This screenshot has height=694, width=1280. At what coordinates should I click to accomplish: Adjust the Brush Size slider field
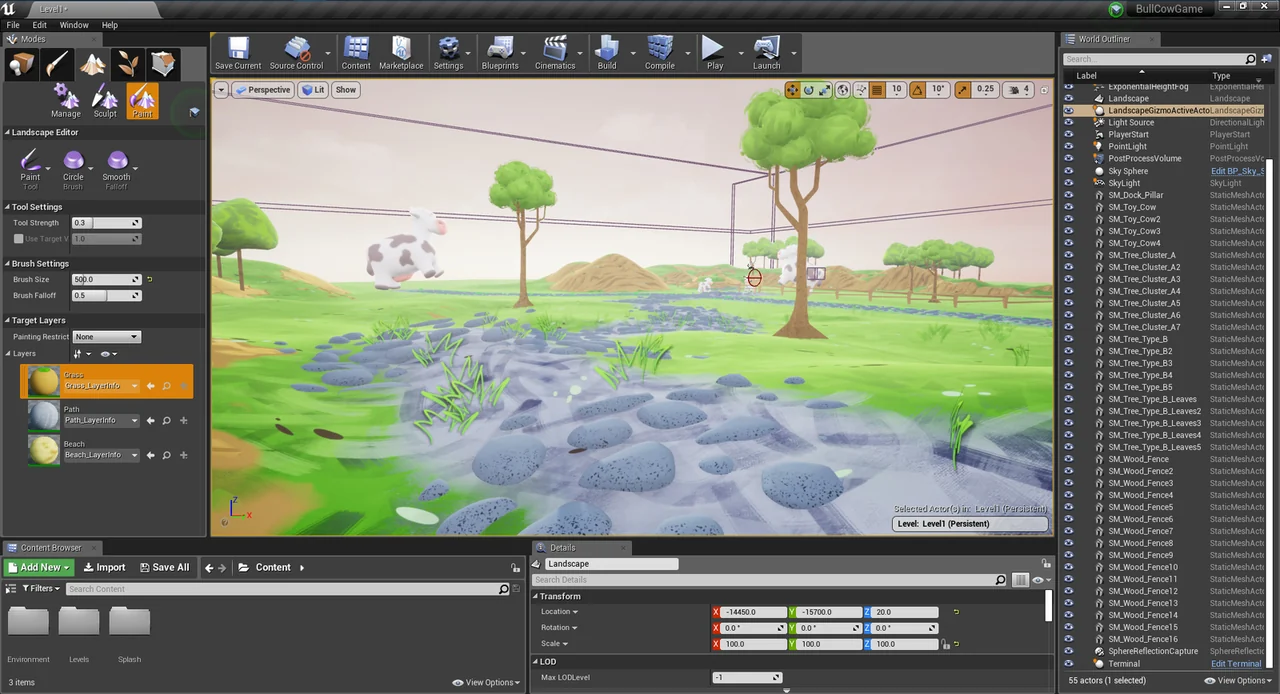pos(106,280)
